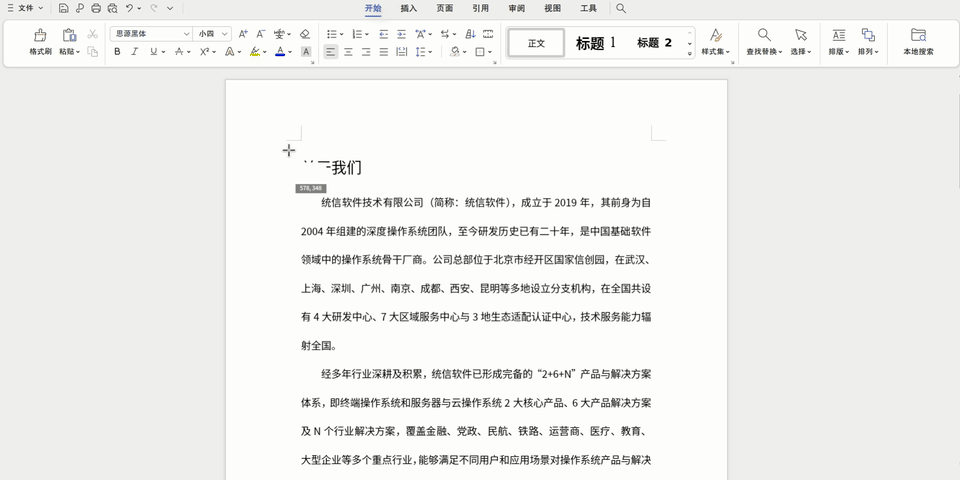960x480 pixels.
Task: Click the 排版 layout button
Action: point(839,42)
